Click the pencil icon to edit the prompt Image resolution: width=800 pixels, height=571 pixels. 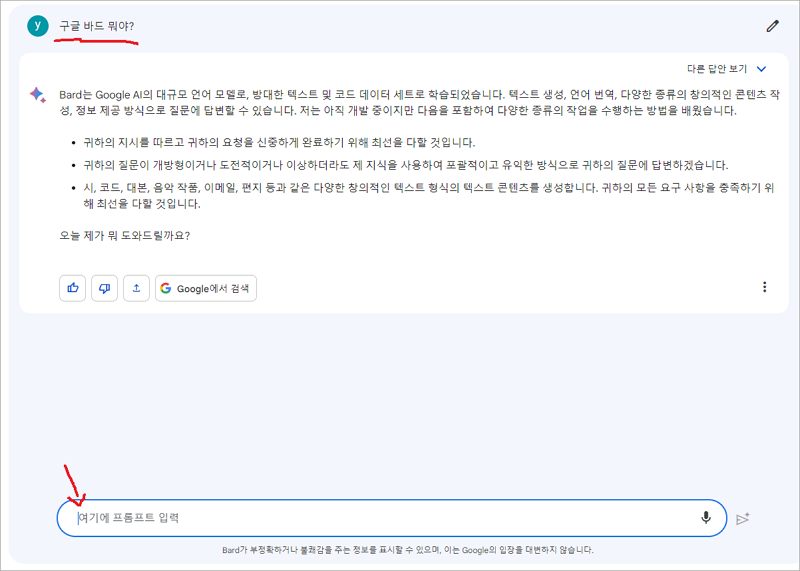point(772,26)
